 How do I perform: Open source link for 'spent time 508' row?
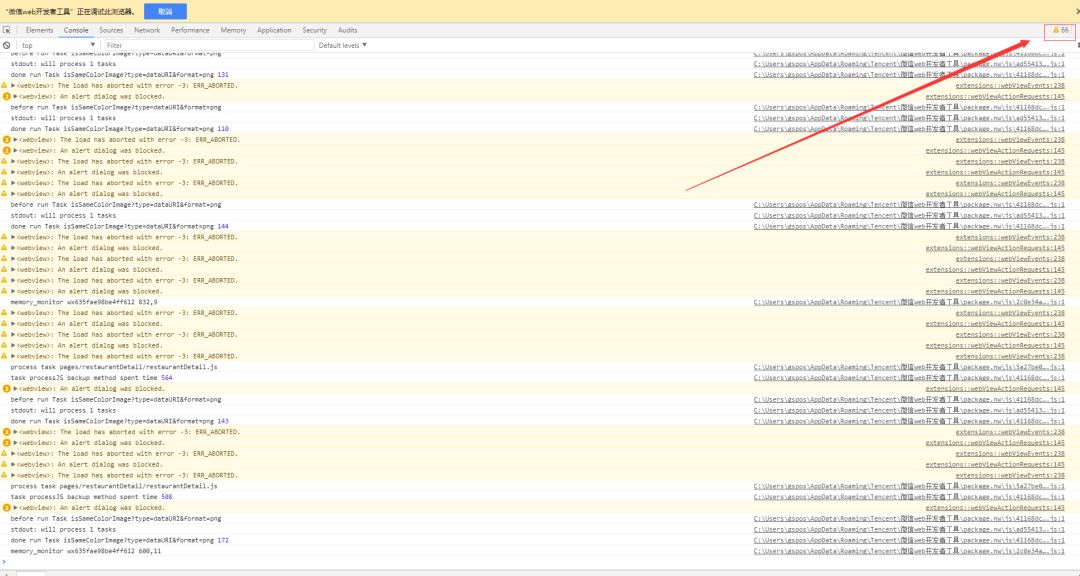[x=908, y=497]
